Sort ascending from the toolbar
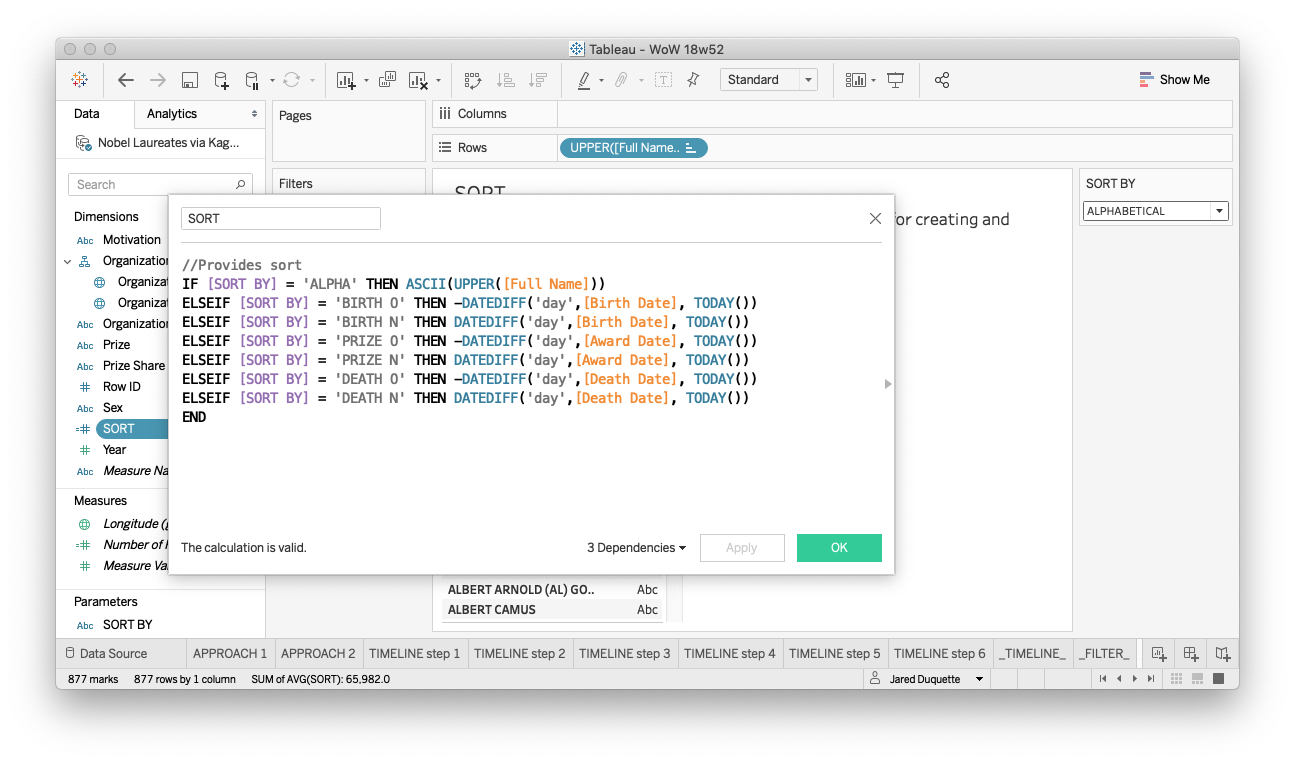 tap(505, 80)
